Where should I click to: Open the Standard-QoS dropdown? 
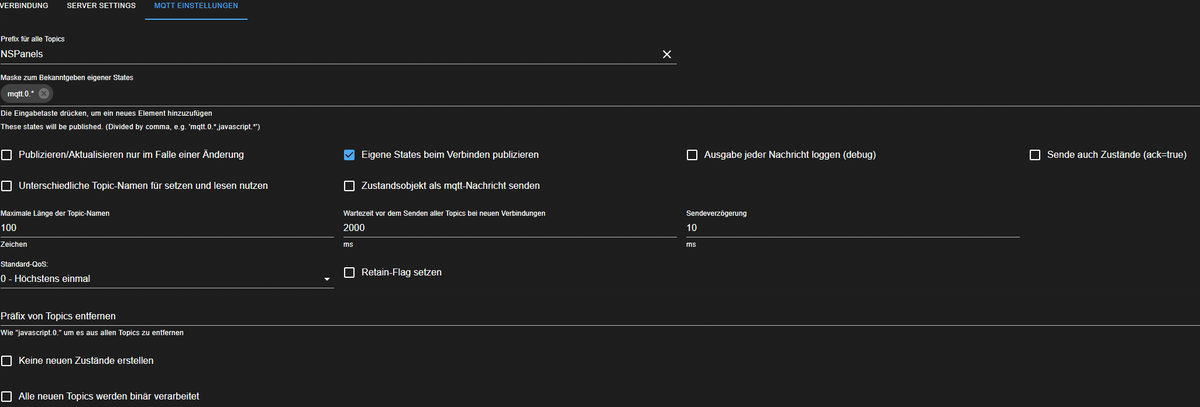(x=167, y=278)
